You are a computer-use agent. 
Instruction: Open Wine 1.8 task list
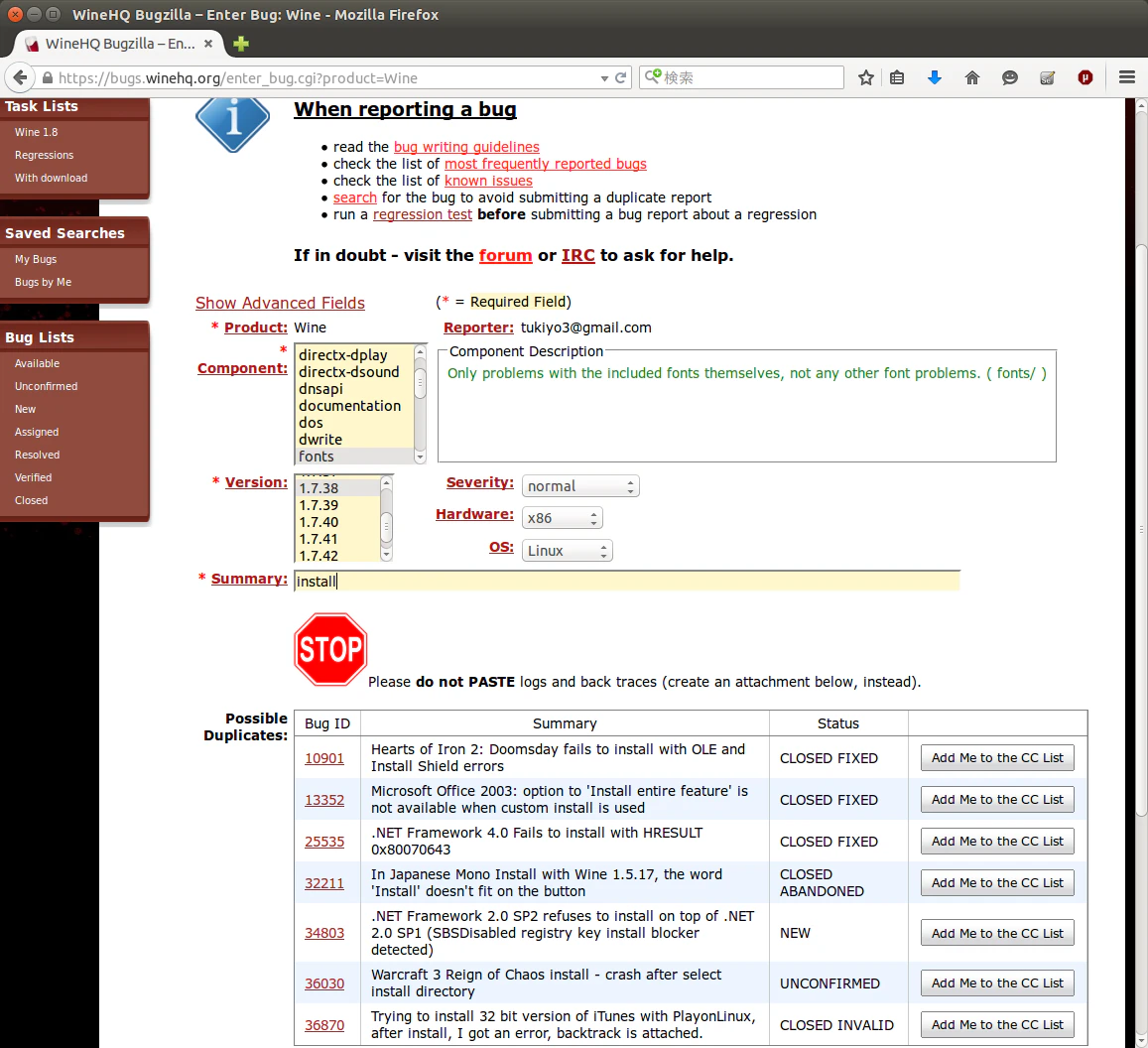pos(36,132)
